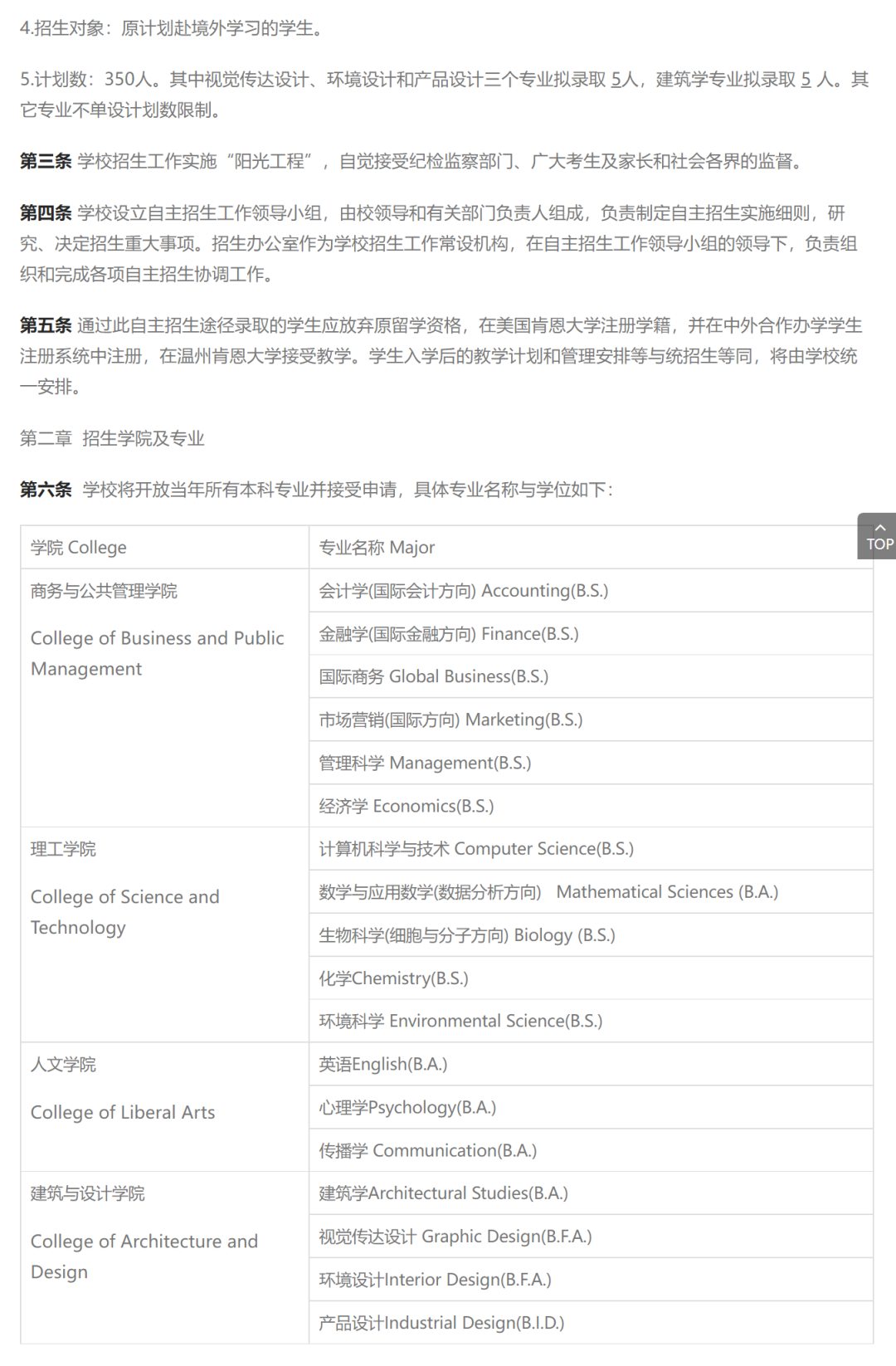Image resolution: width=896 pixels, height=1366 pixels.
Task: Click the Accounting(B.S.) major cell
Action: pyautogui.click(x=591, y=591)
